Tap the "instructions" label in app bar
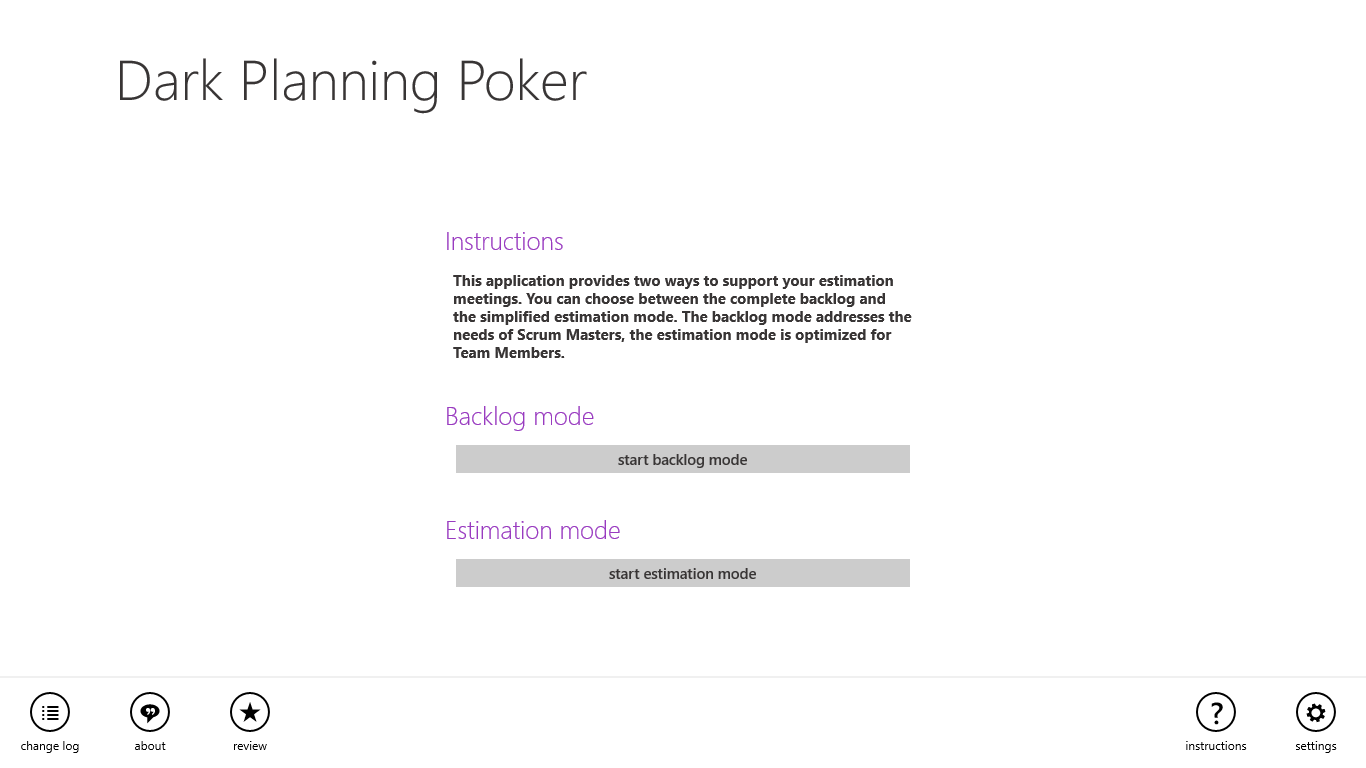1366x768 pixels. click(x=1215, y=746)
